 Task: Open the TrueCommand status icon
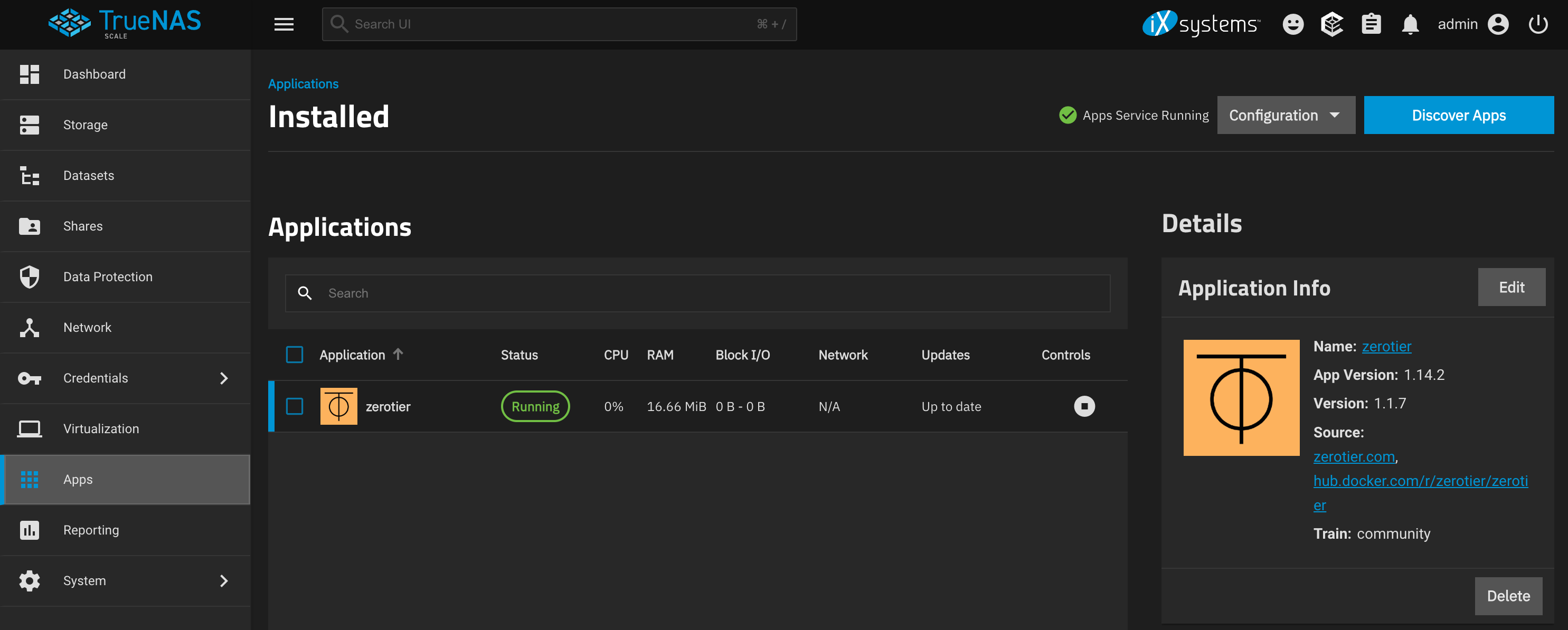(x=1332, y=24)
